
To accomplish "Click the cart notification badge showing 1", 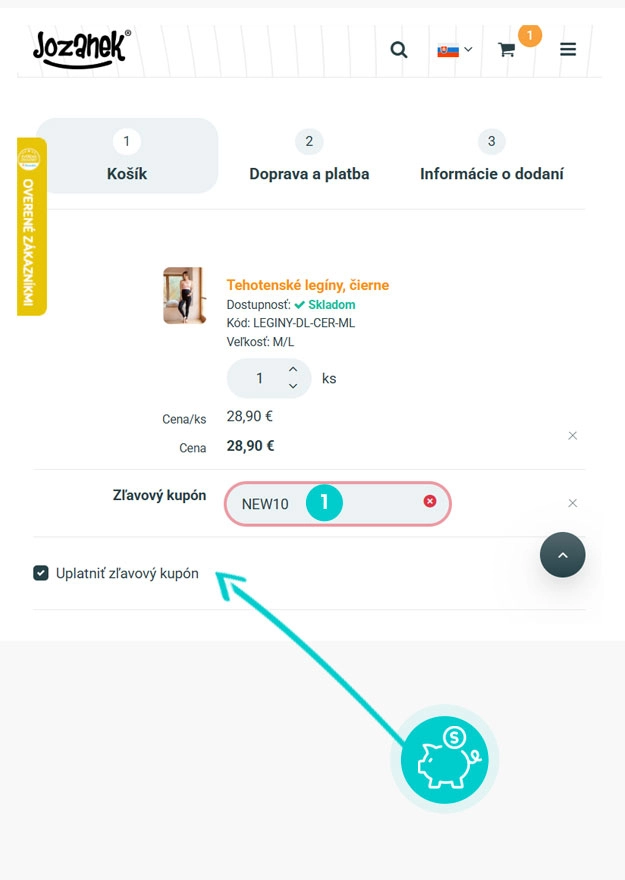I will point(528,34).
